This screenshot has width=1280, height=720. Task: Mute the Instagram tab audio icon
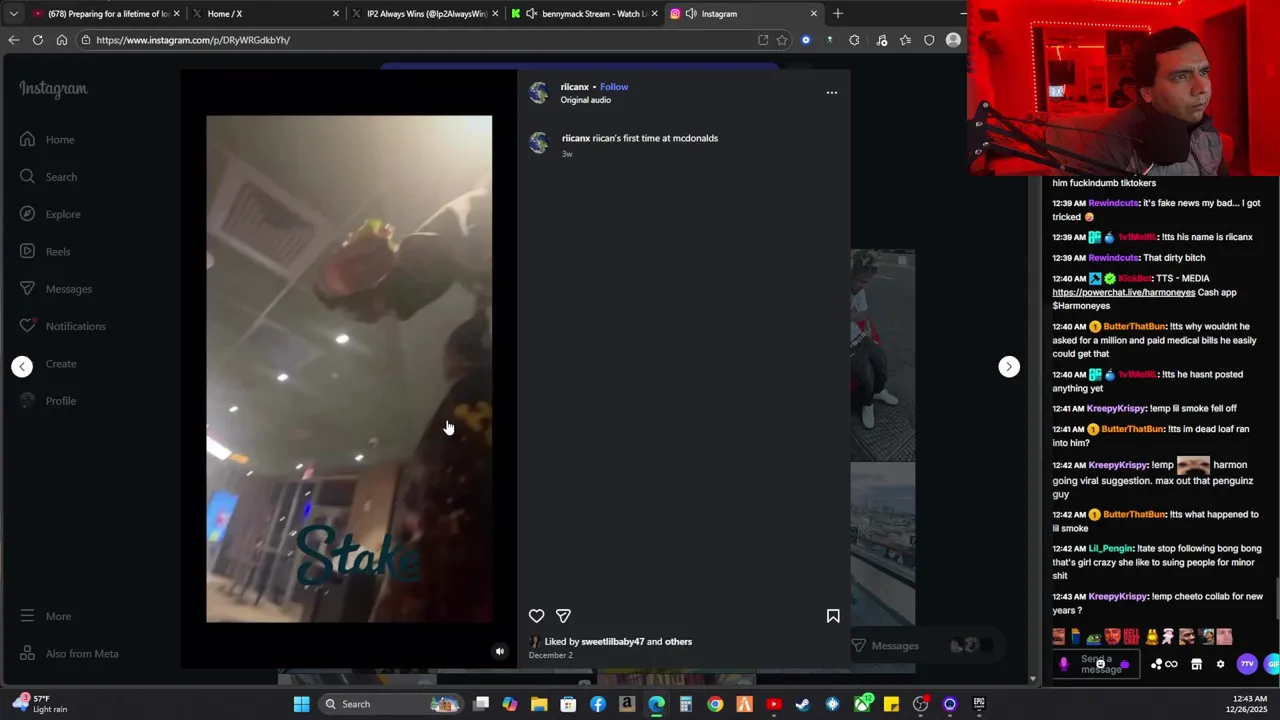[x=691, y=14]
